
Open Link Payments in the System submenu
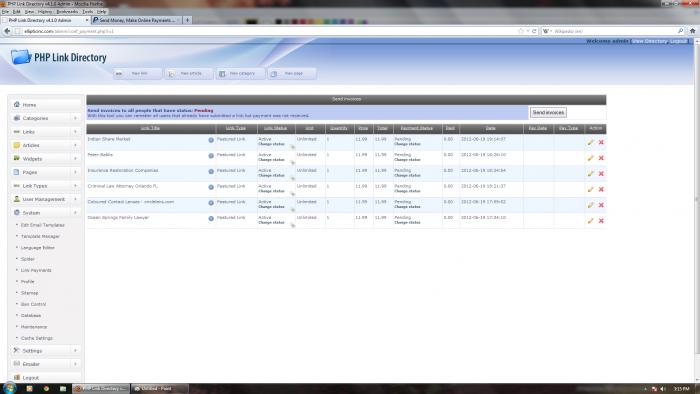tap(36, 270)
